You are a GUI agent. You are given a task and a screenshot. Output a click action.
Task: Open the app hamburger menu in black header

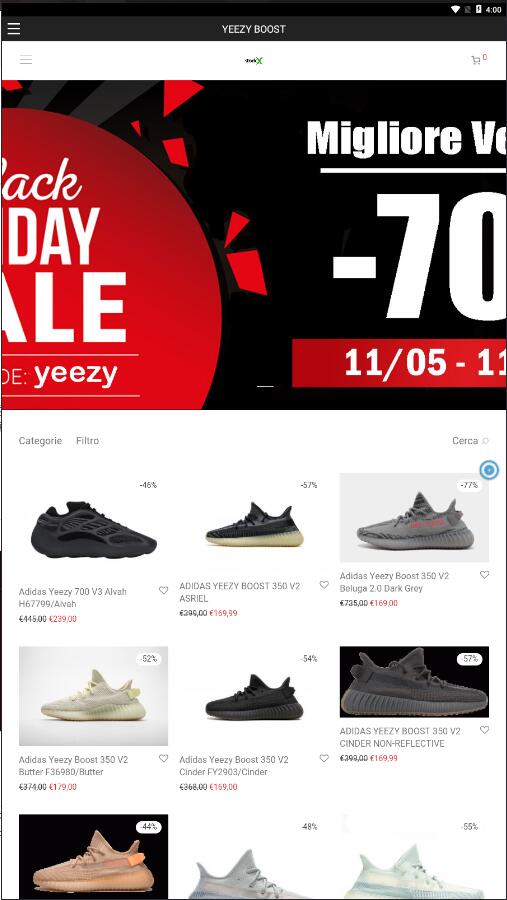point(14,29)
